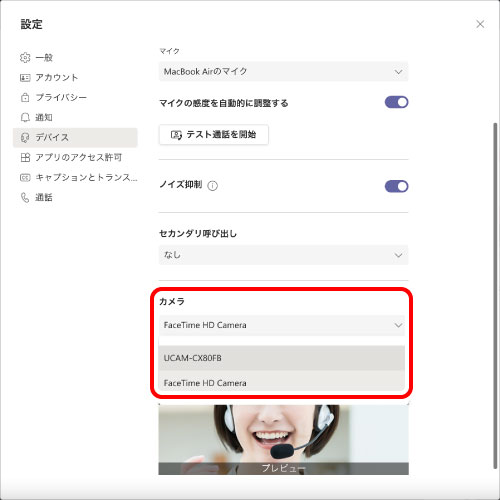500x500 pixels.
Task: Collapse the FaceTime HD Camera dropdown
Action: coord(282,325)
